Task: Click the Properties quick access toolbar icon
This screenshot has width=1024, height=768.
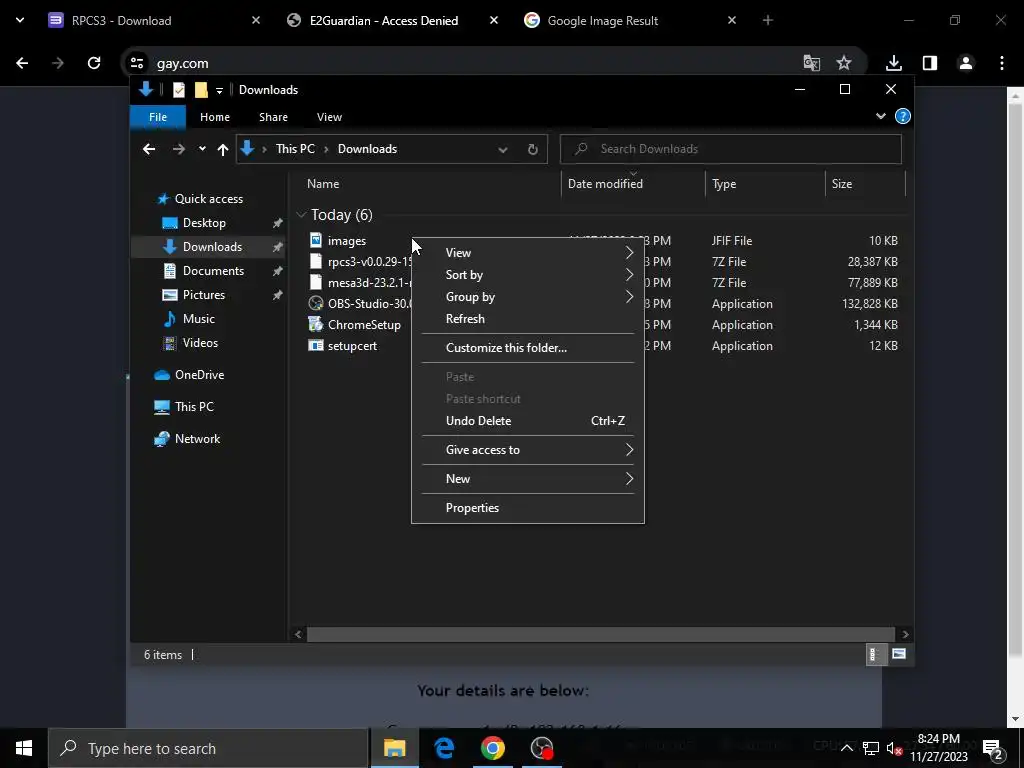Action: tap(178, 90)
